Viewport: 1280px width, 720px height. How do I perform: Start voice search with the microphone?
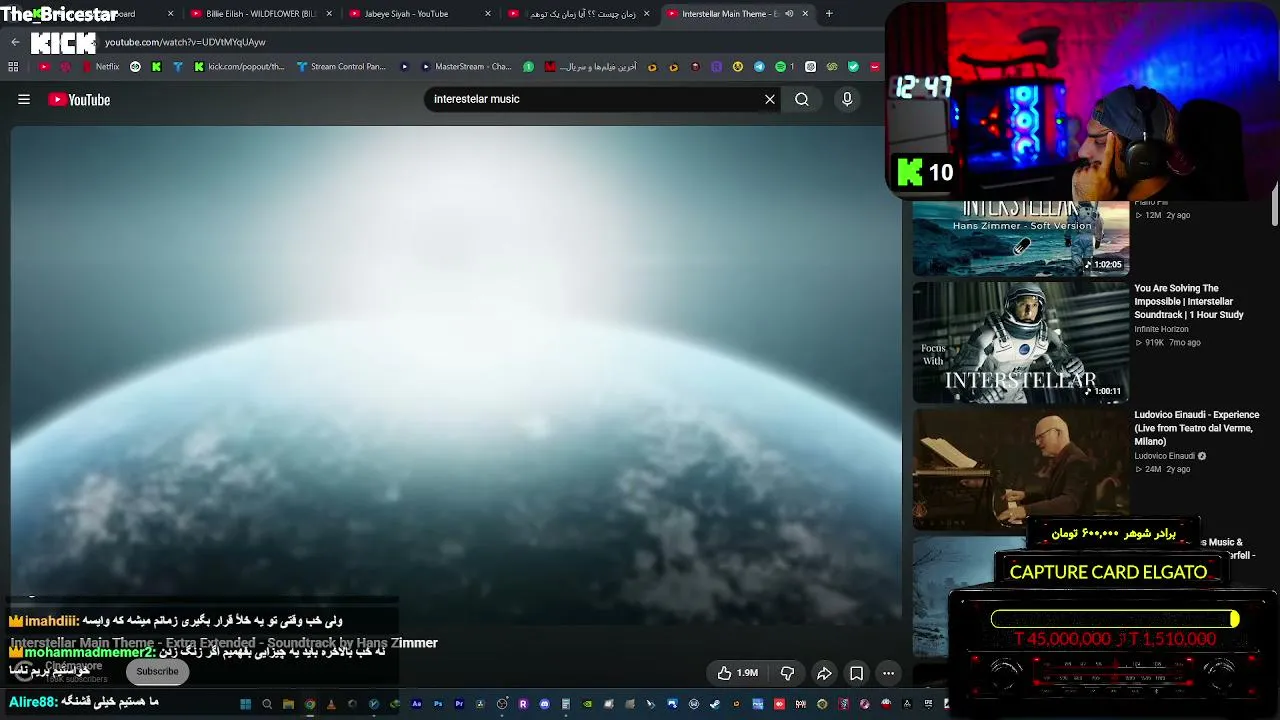point(847,99)
